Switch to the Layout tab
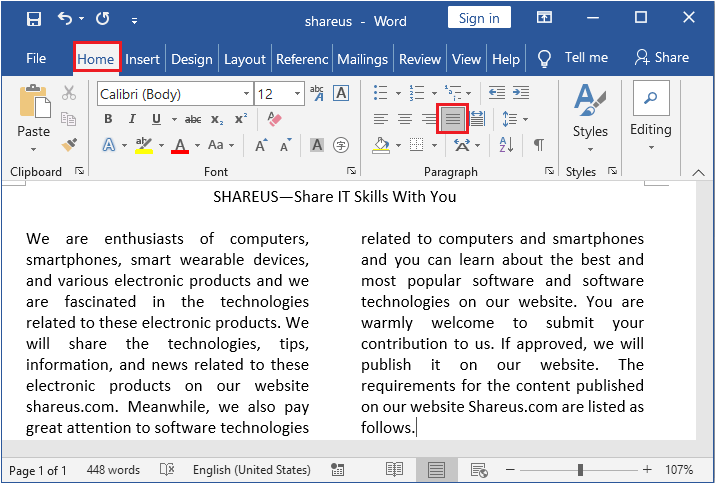Screen dimensions: 717x484 tap(245, 59)
